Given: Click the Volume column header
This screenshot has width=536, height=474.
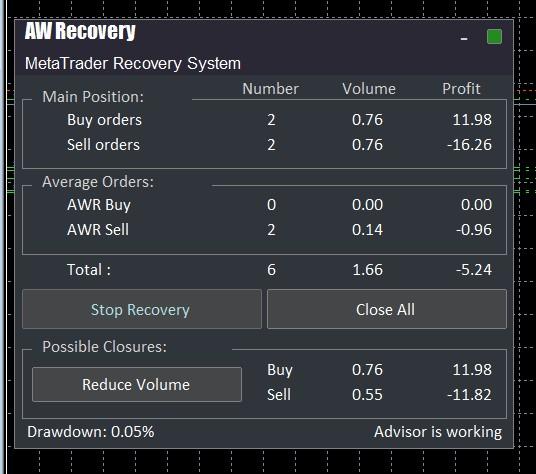Looking at the screenshot, I should point(369,89).
